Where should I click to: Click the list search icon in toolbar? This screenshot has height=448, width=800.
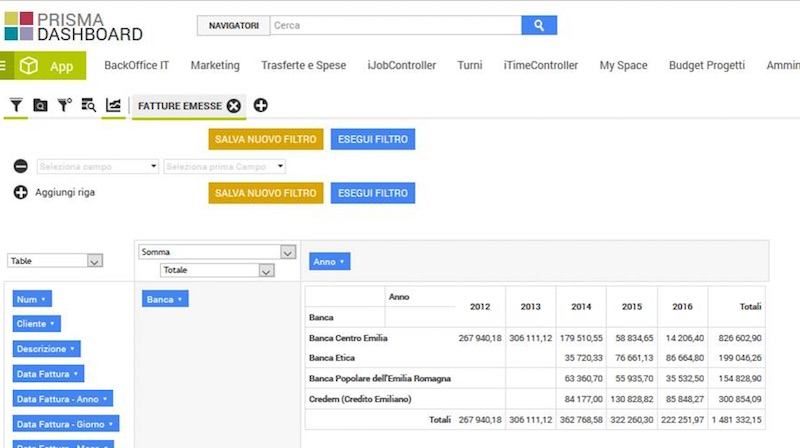point(88,105)
